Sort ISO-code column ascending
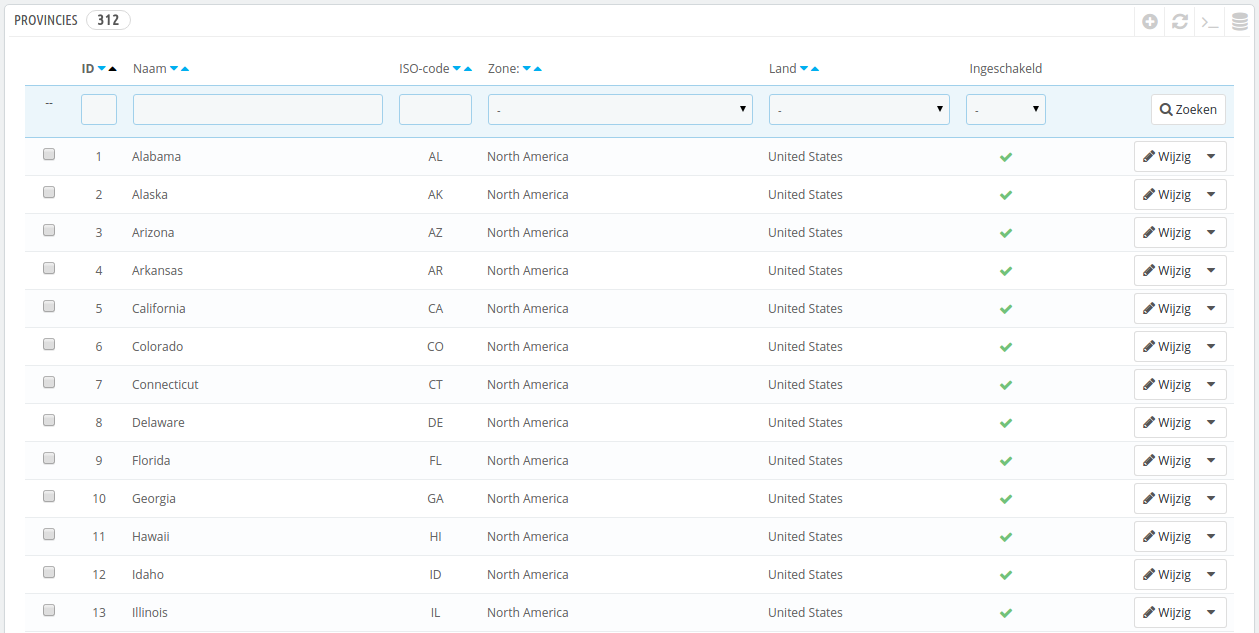Image resolution: width=1259 pixels, height=633 pixels. pyautogui.click(x=468, y=69)
